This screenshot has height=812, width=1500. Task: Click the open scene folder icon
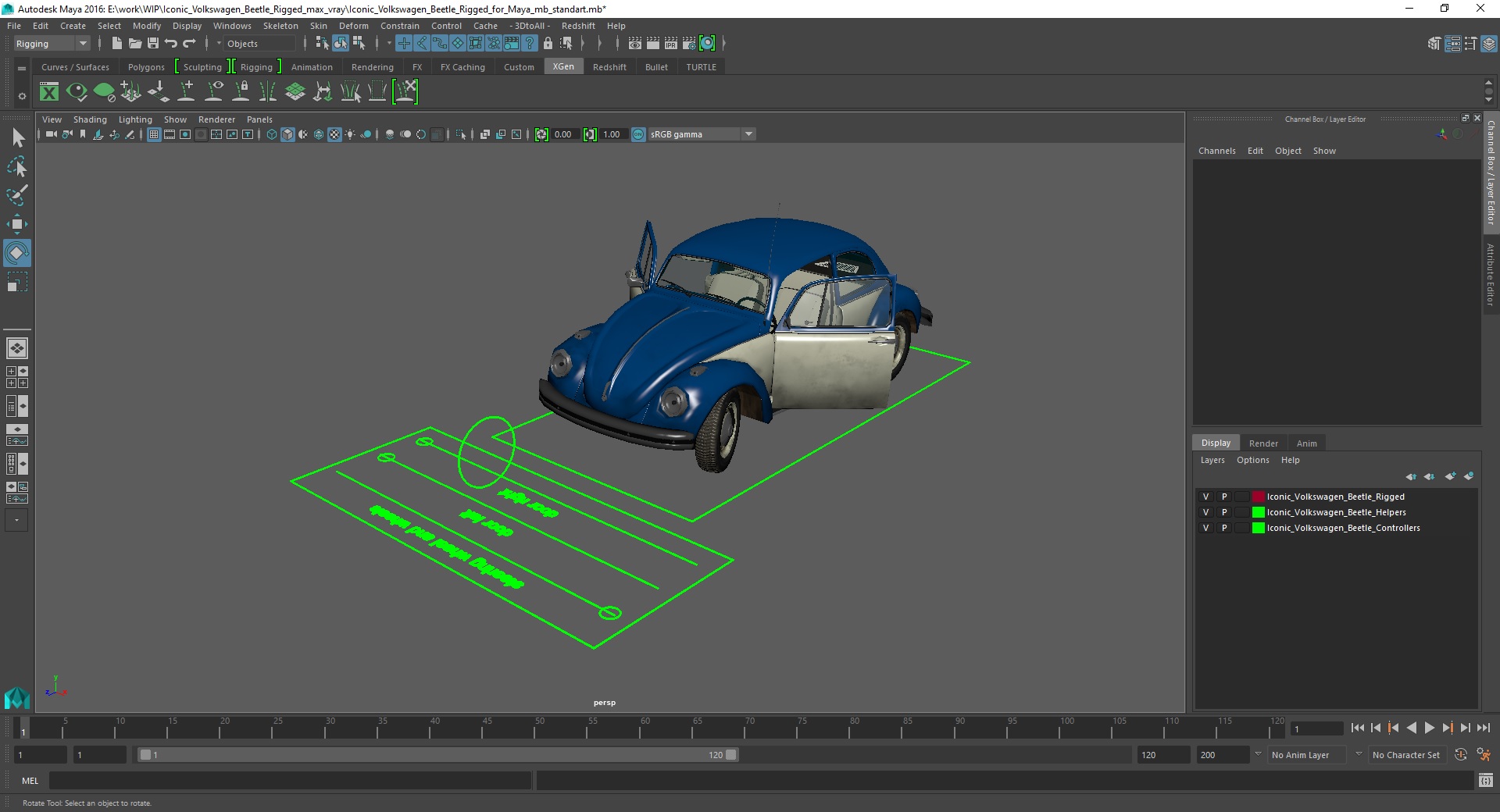tap(134, 44)
